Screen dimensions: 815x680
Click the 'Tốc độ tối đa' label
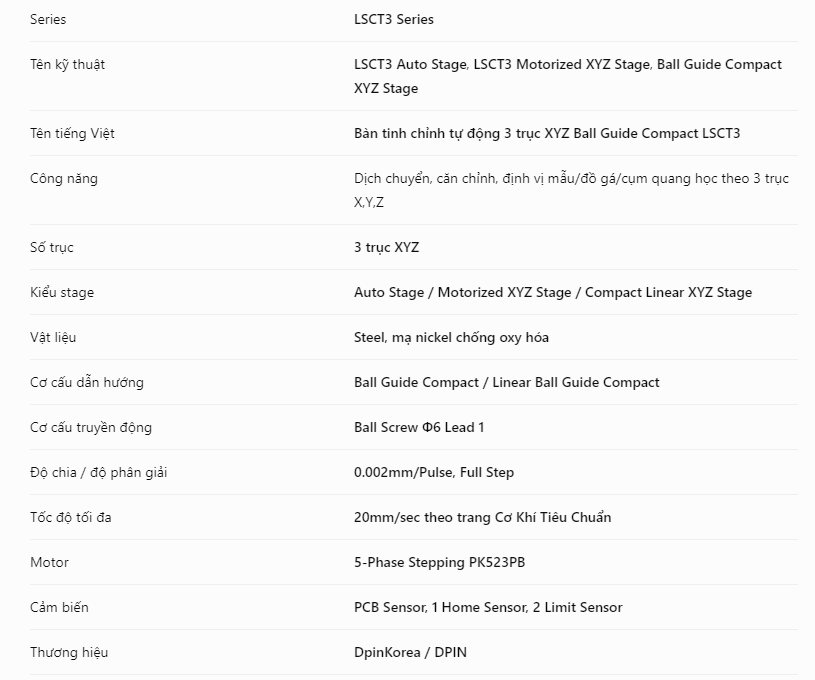[x=71, y=518]
